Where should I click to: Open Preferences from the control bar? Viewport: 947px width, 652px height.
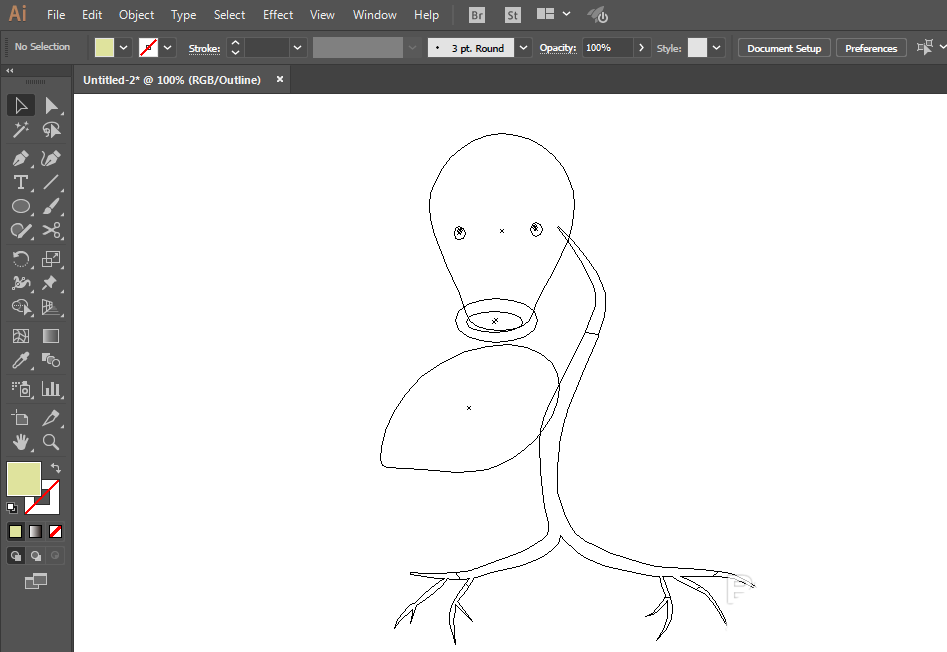870,48
